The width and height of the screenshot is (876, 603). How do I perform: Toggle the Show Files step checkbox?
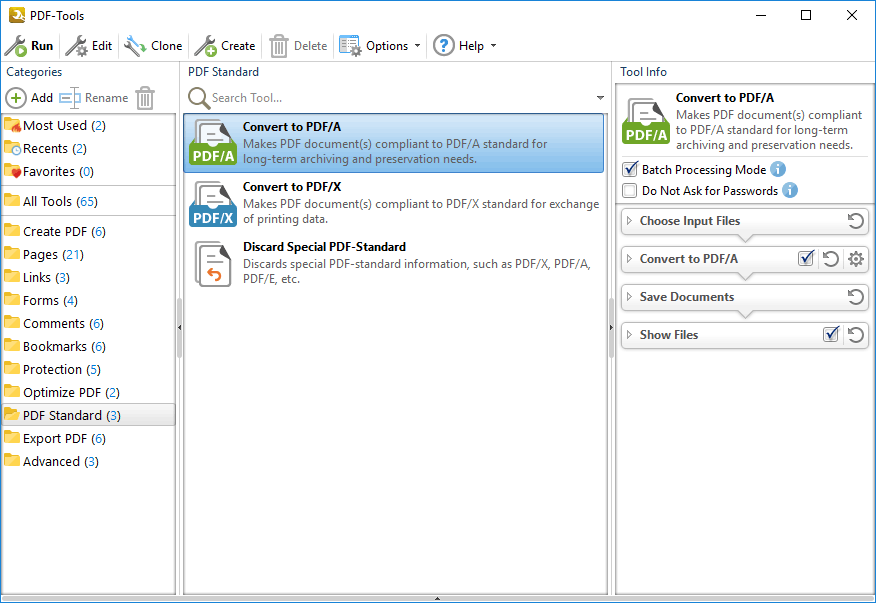pos(831,334)
